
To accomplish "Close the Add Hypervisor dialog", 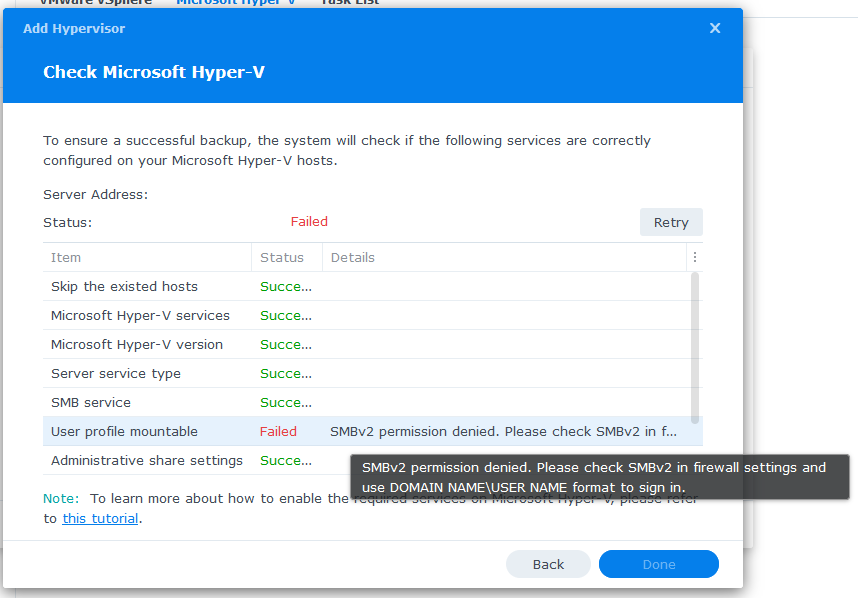I will 715,28.
